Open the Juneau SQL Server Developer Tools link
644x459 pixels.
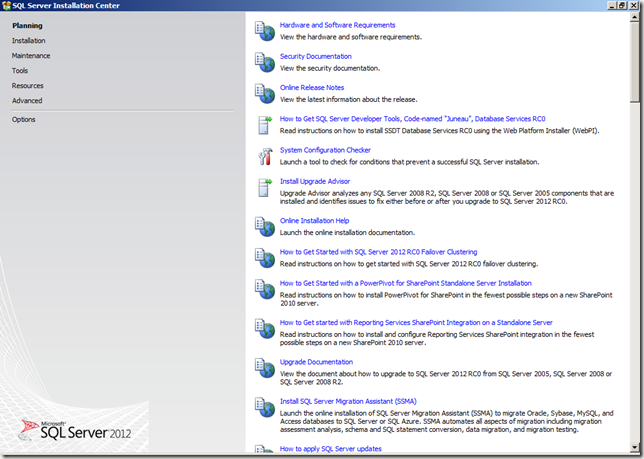coord(412,119)
